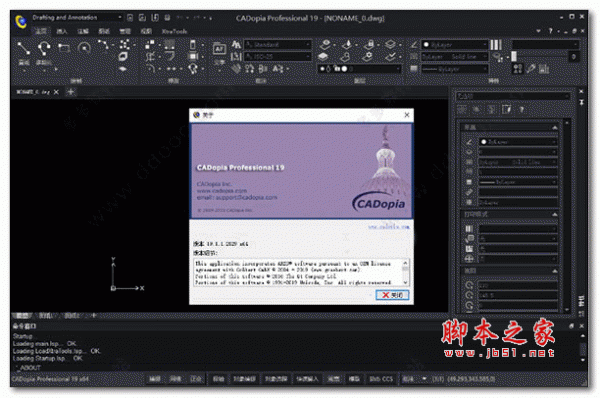Click the quick select icon in palette
The image size is (600, 398).
507,110
